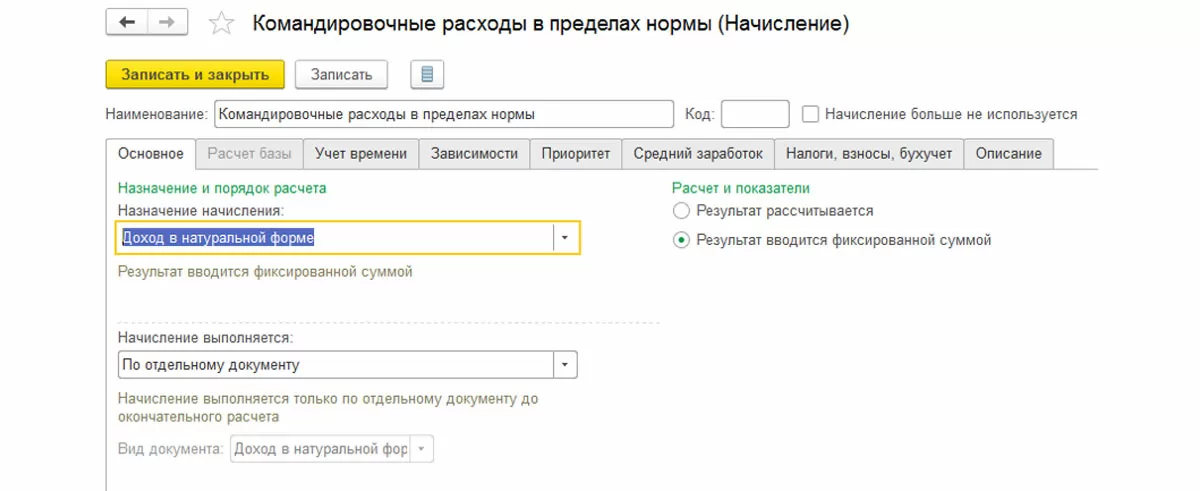Click the report list icon button
Image resolution: width=1200 pixels, height=491 pixels.
pos(427,75)
